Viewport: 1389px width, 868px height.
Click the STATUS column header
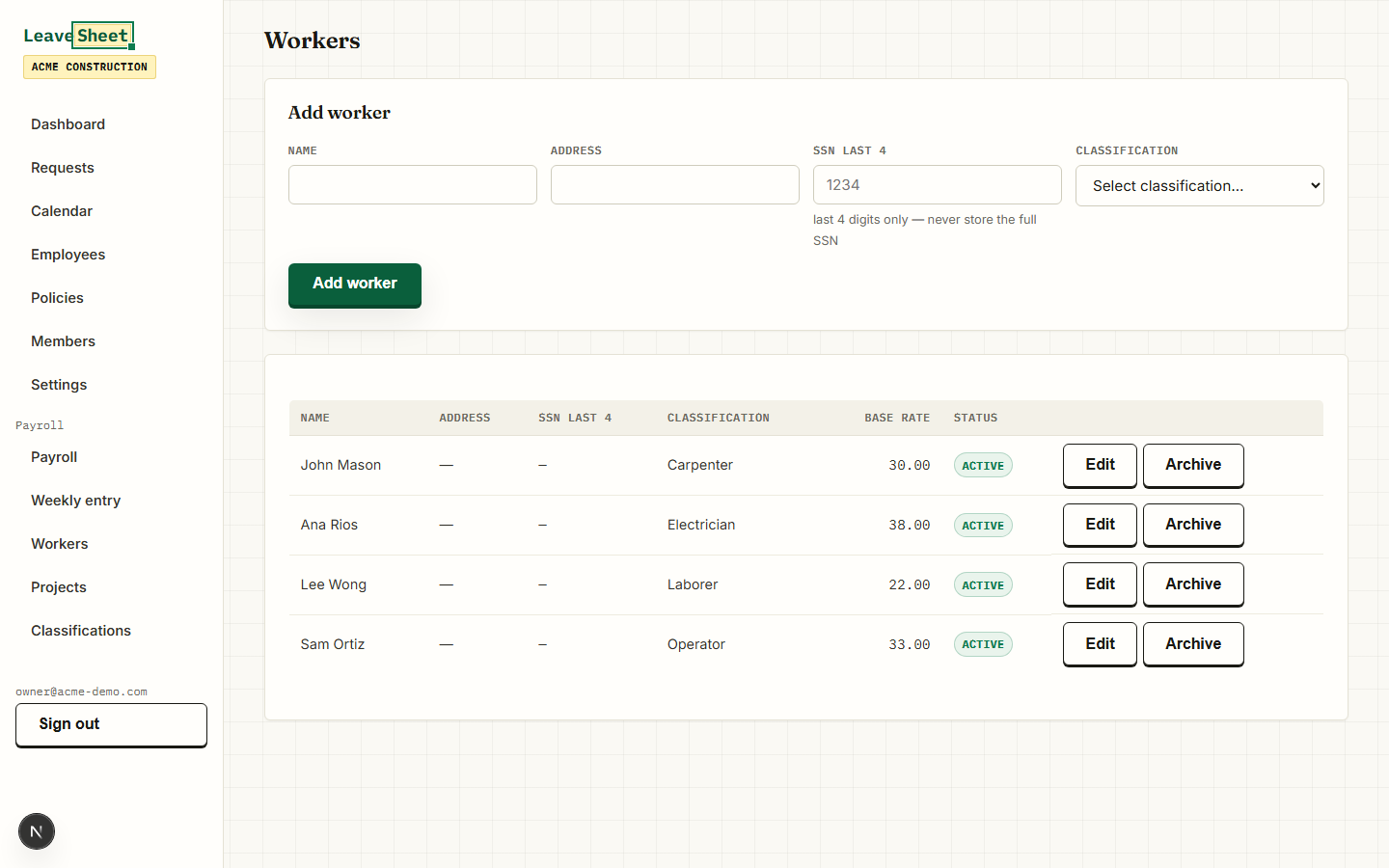click(x=975, y=418)
